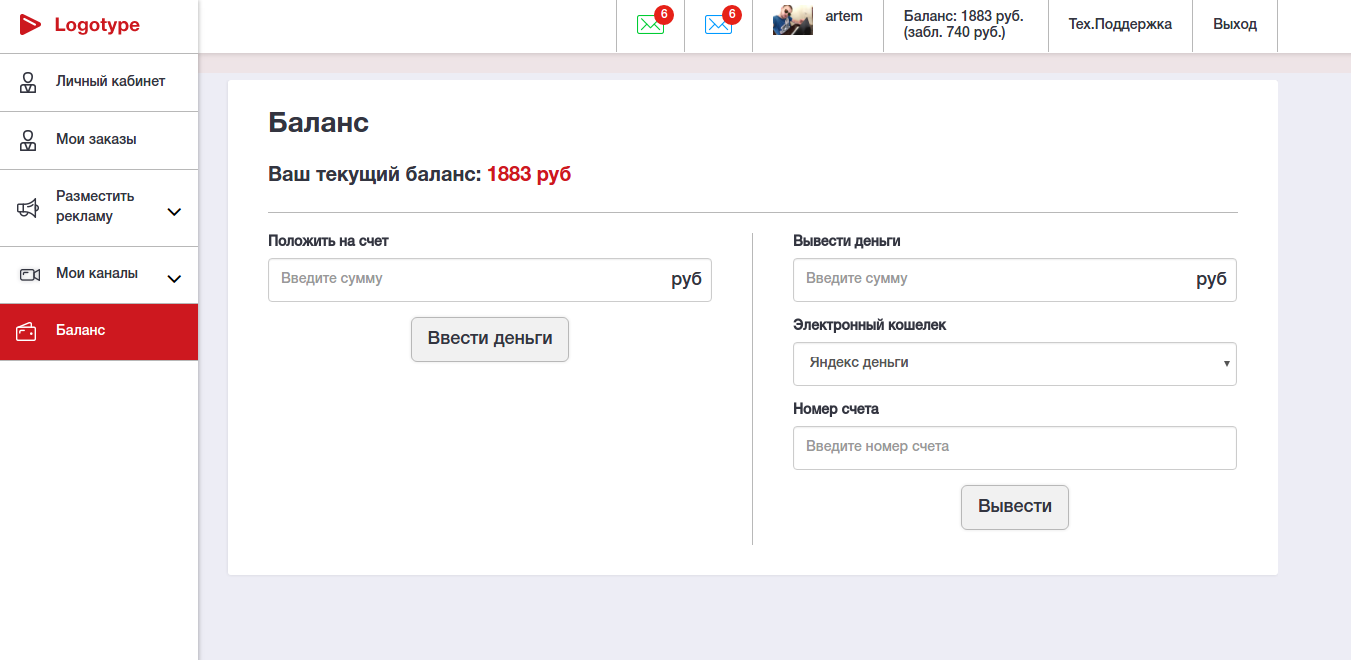The image size is (1351, 660).
Task: Open the green envelope messages icon
Action: pos(650,26)
